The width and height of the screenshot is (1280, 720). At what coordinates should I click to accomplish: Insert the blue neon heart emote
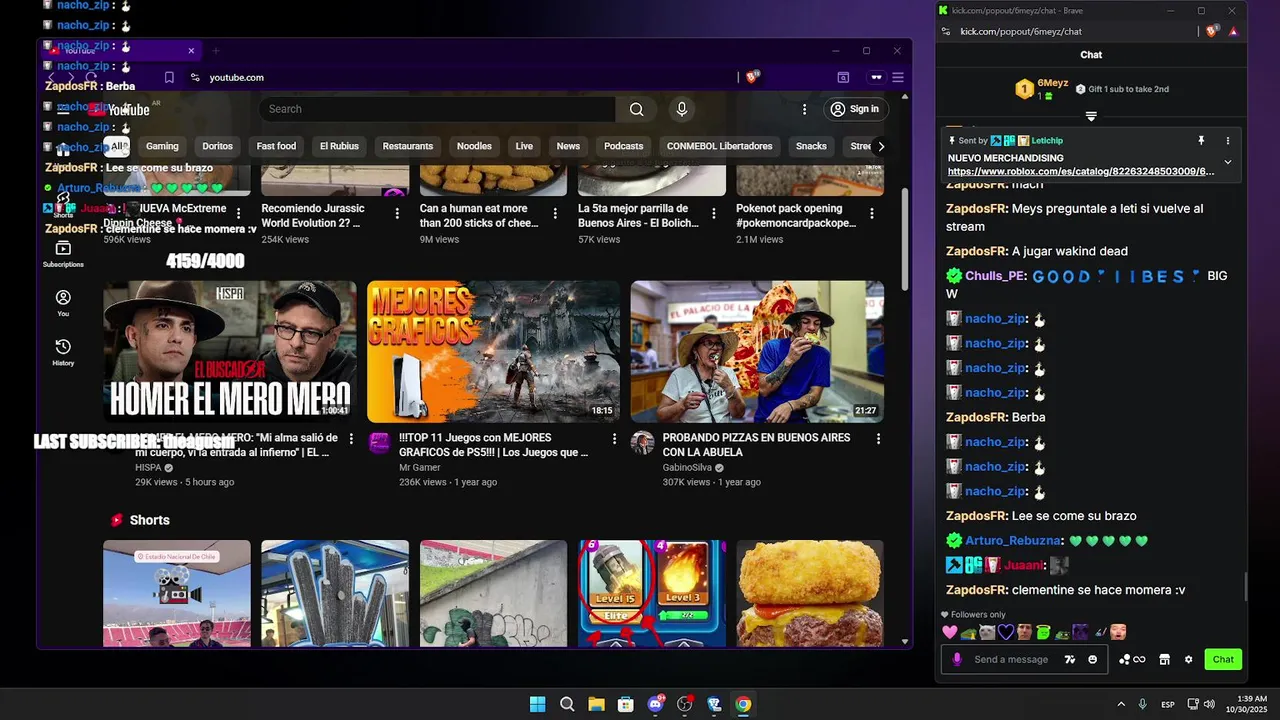pyautogui.click(x=1005, y=632)
